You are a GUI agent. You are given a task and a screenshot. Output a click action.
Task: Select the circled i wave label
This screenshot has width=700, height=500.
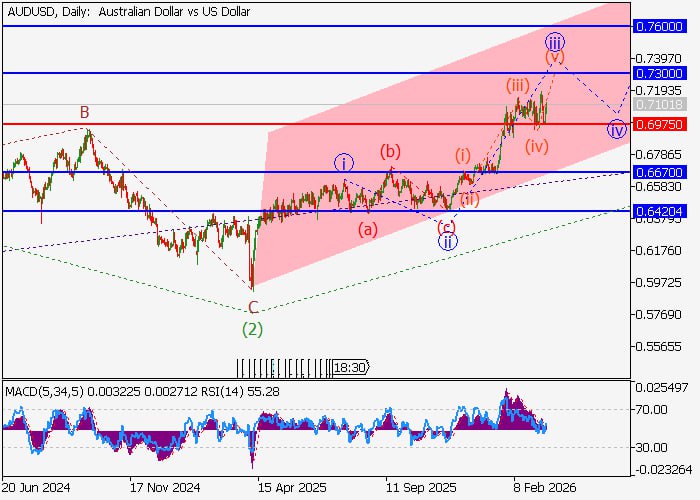click(x=344, y=163)
